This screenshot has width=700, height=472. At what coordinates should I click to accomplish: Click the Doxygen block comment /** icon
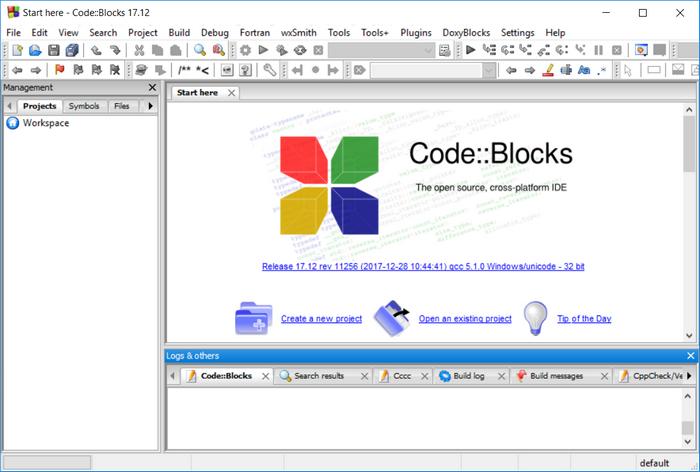tap(184, 70)
